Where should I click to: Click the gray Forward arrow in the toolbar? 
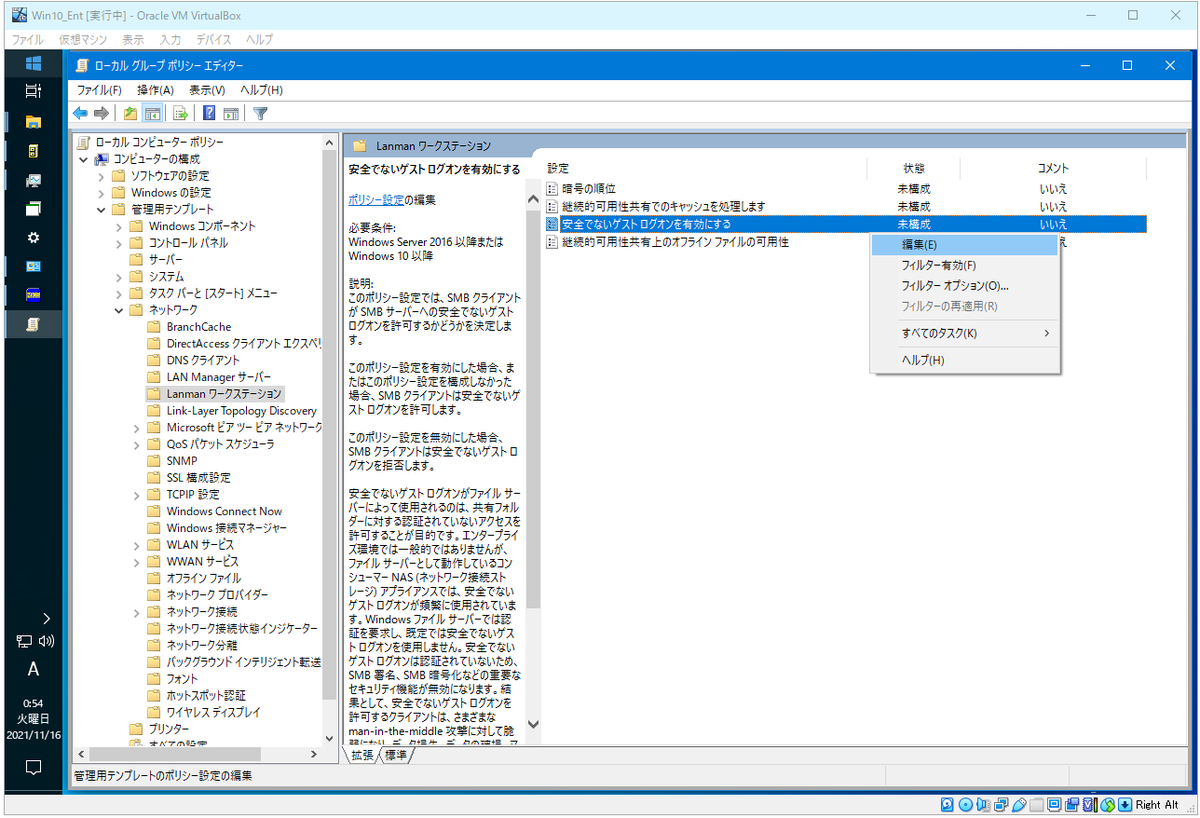point(101,113)
